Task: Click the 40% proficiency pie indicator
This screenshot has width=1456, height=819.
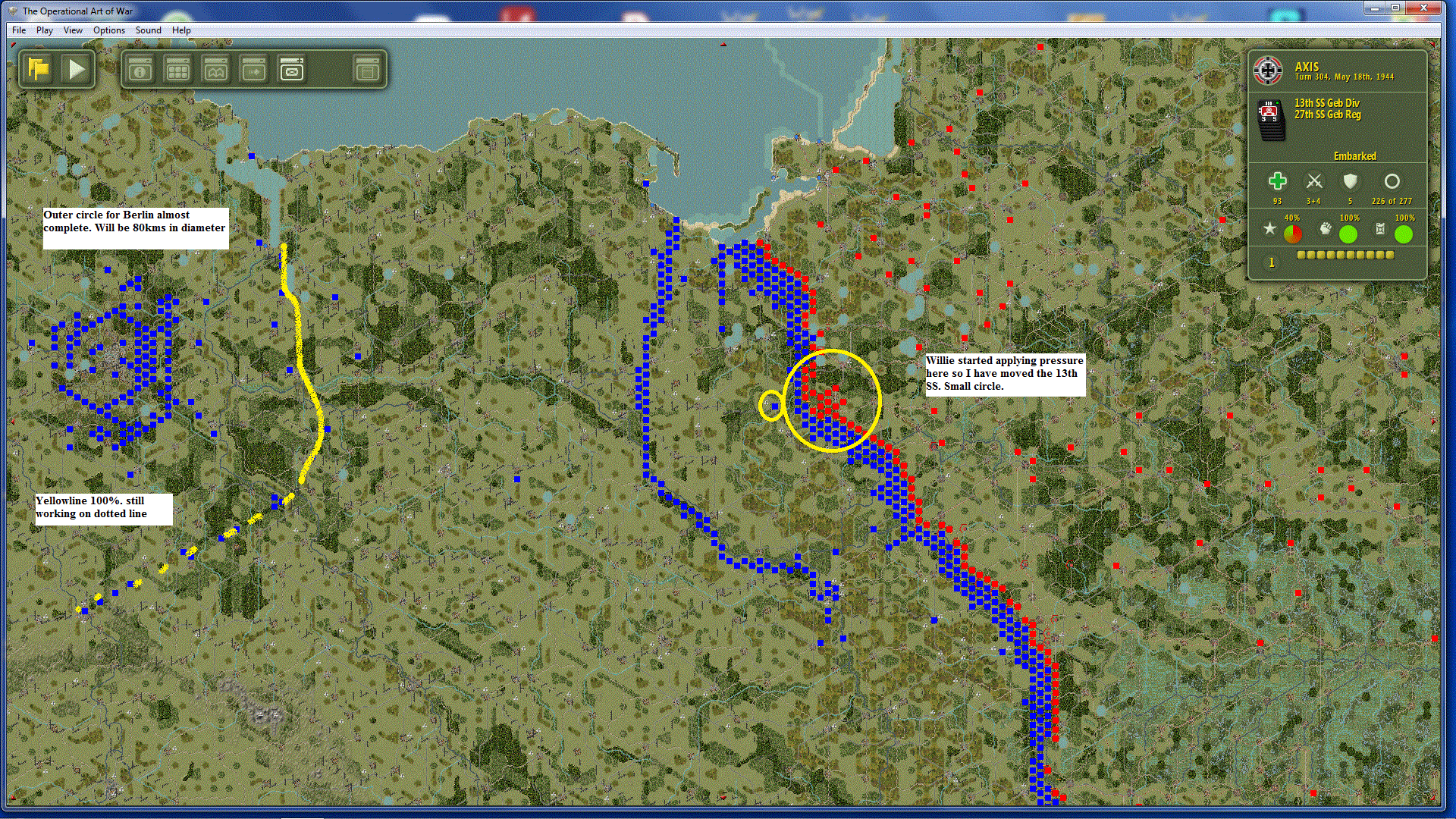Action: [1293, 234]
